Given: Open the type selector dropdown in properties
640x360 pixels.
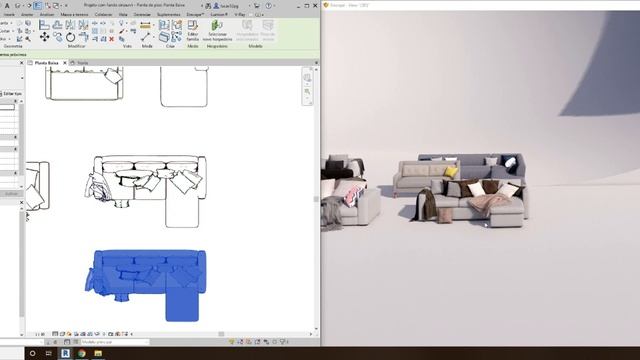Looking at the screenshot, I should (x=21, y=77).
